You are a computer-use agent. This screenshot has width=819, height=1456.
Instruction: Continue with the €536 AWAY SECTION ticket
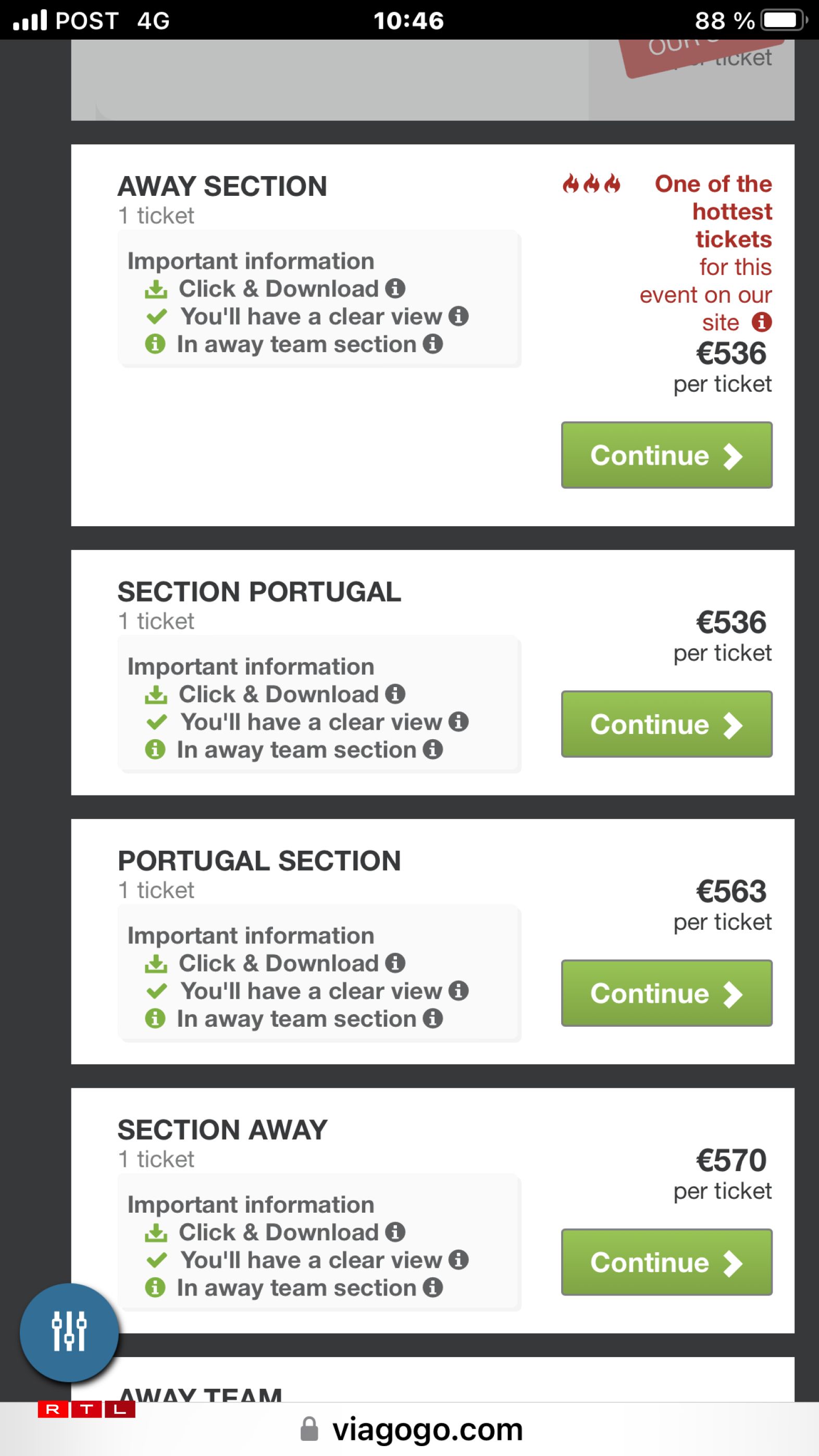666,455
